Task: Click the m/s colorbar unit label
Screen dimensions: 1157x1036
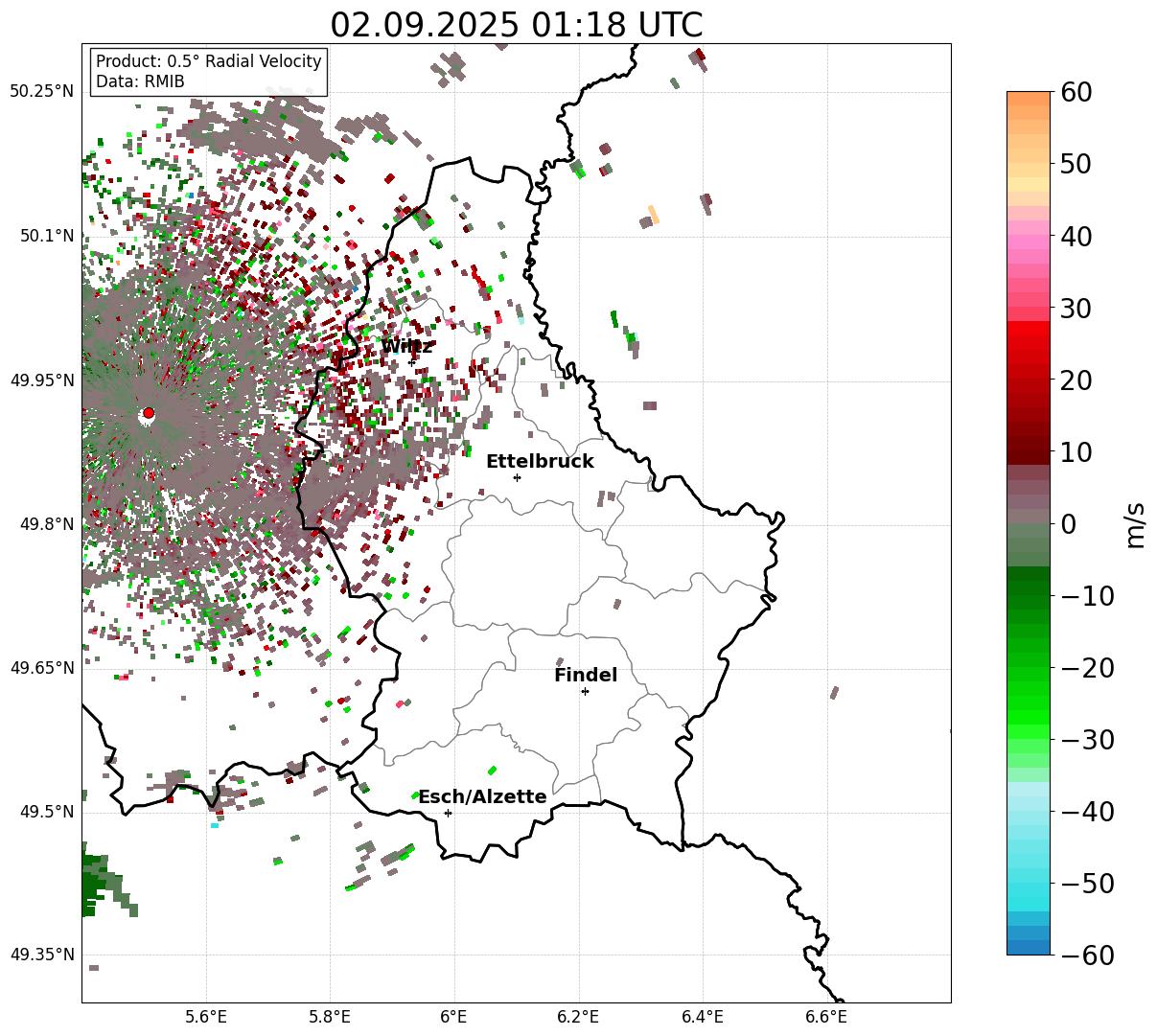Action: pos(1136,523)
